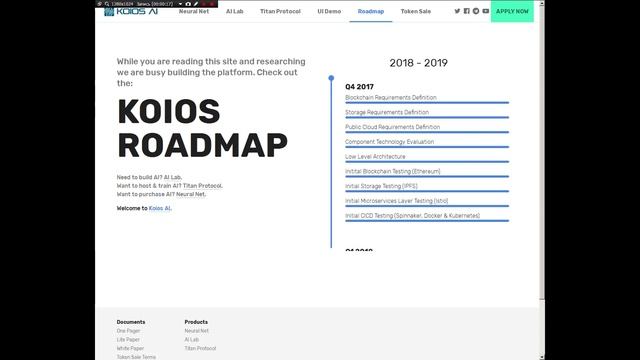Click the Low Level Architecture progress bar
The width and height of the screenshot is (640, 360).
tap(427, 162)
